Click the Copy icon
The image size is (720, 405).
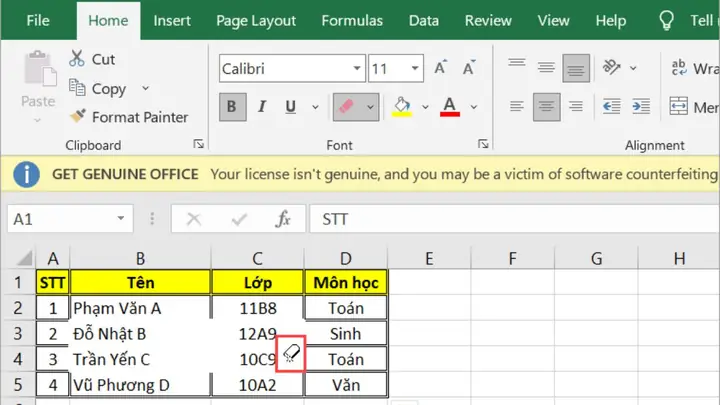[77, 87]
